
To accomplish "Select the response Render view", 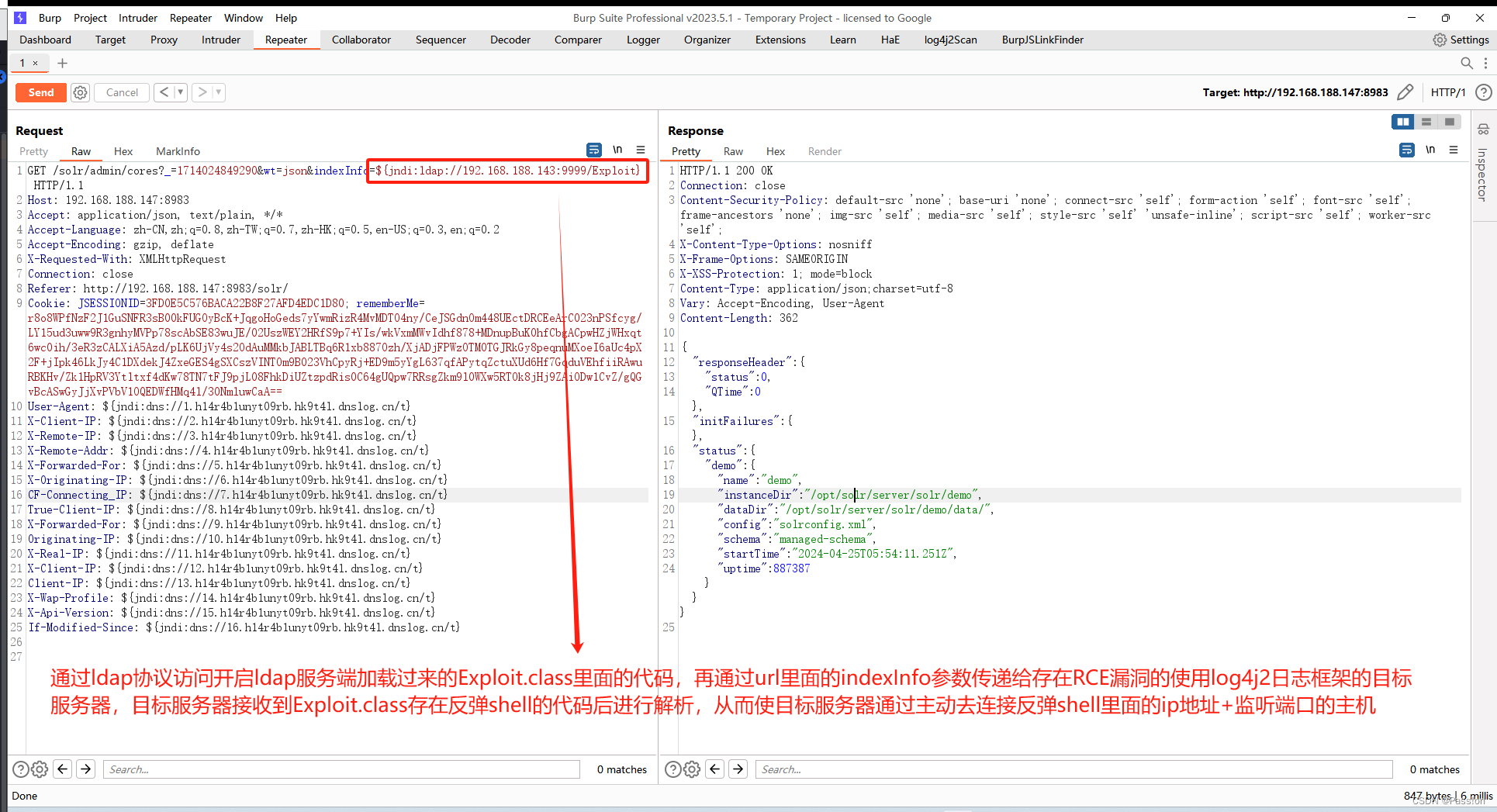I will [x=825, y=151].
